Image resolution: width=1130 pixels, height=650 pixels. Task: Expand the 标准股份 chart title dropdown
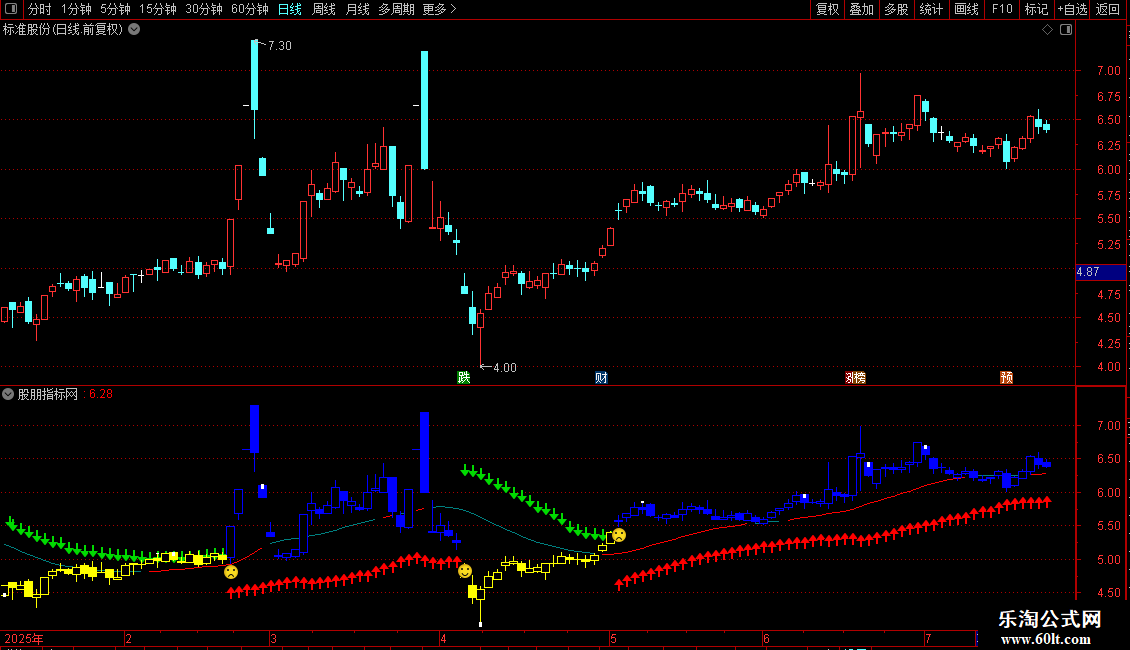(134, 30)
